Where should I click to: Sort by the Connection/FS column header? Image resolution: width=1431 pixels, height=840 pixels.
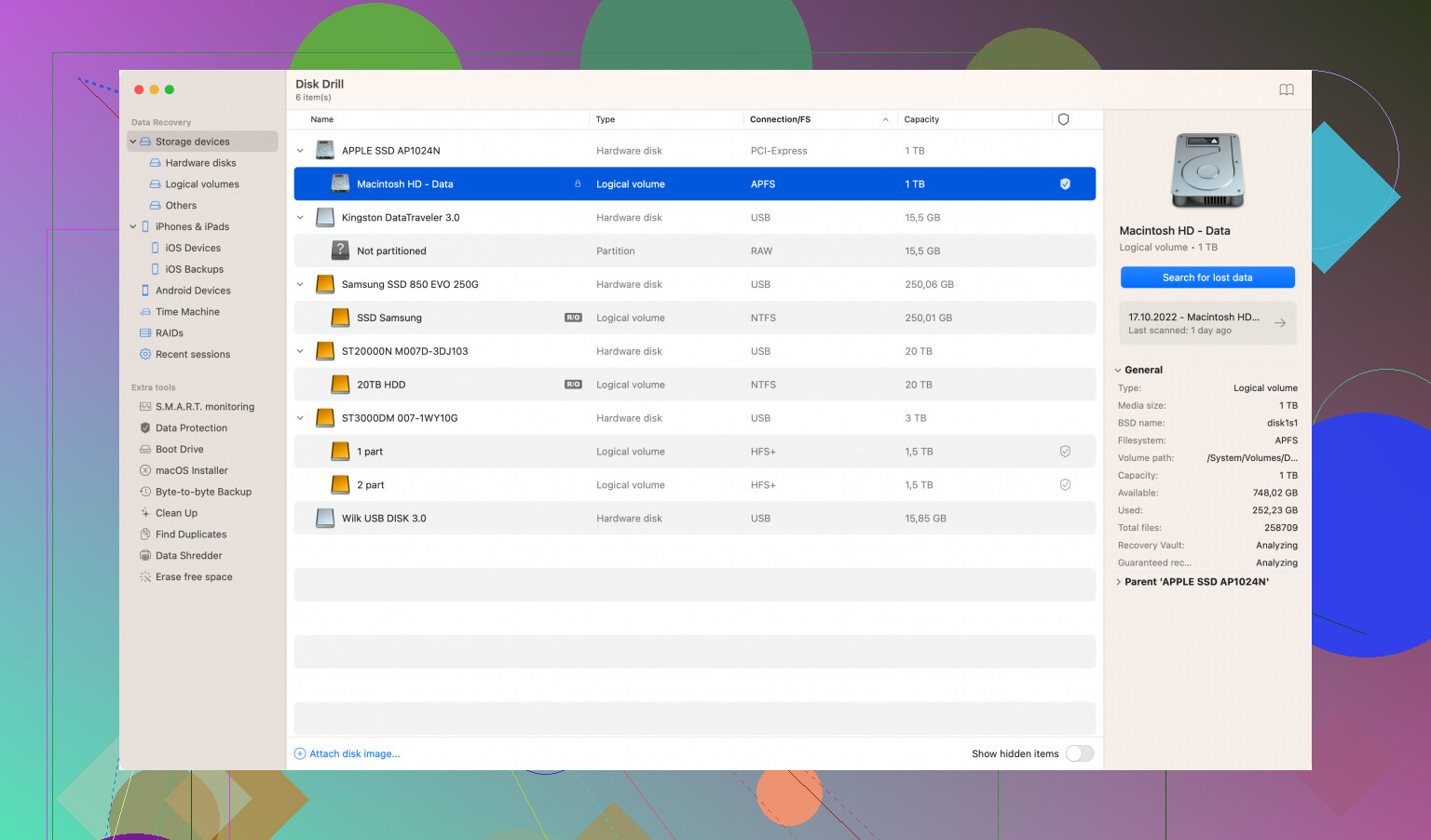(780, 119)
